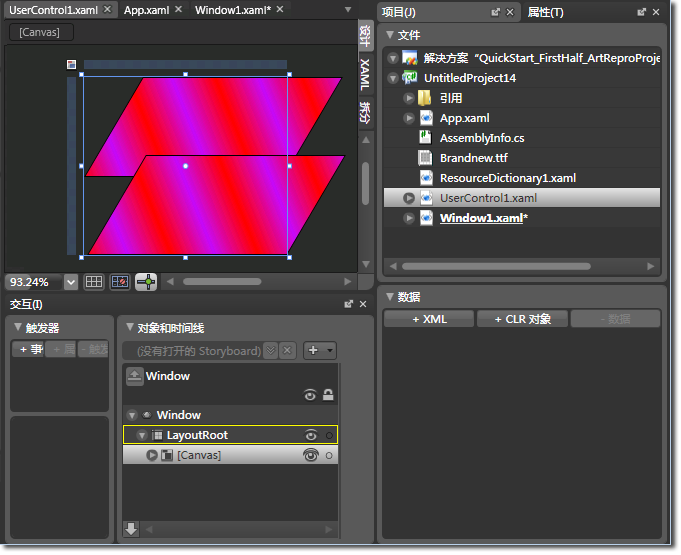Click the layout mode icon above the artboard
The image size is (681, 555).
point(72,65)
